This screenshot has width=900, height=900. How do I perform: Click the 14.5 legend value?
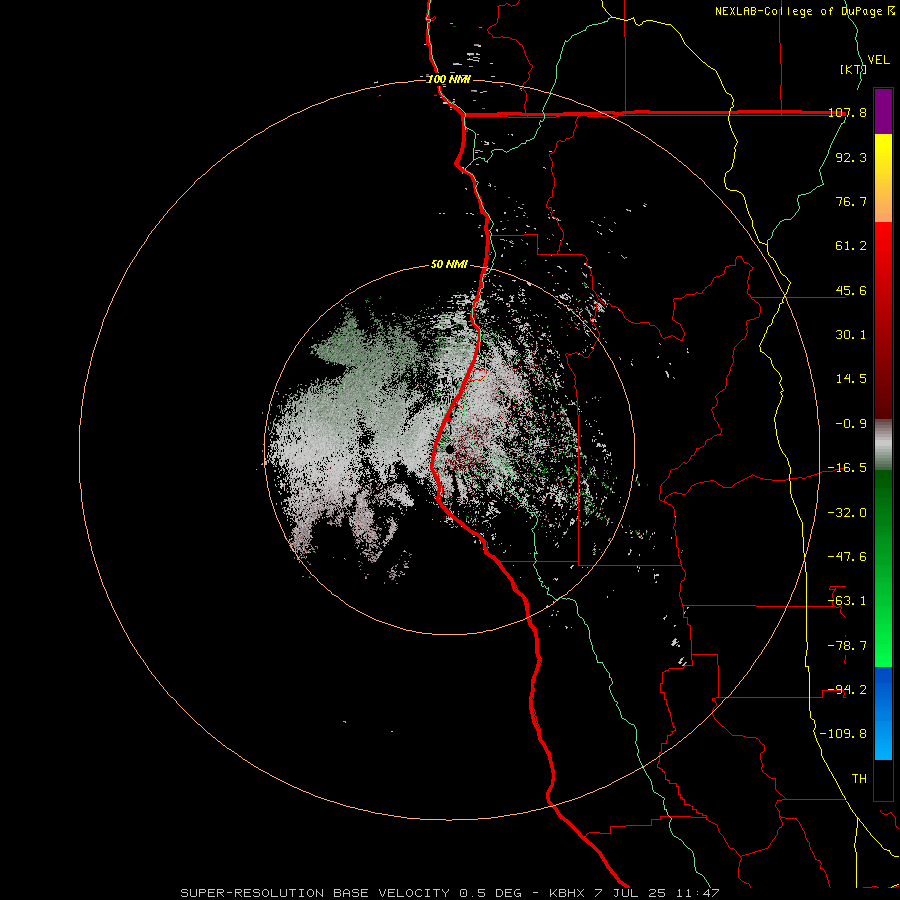851,379
